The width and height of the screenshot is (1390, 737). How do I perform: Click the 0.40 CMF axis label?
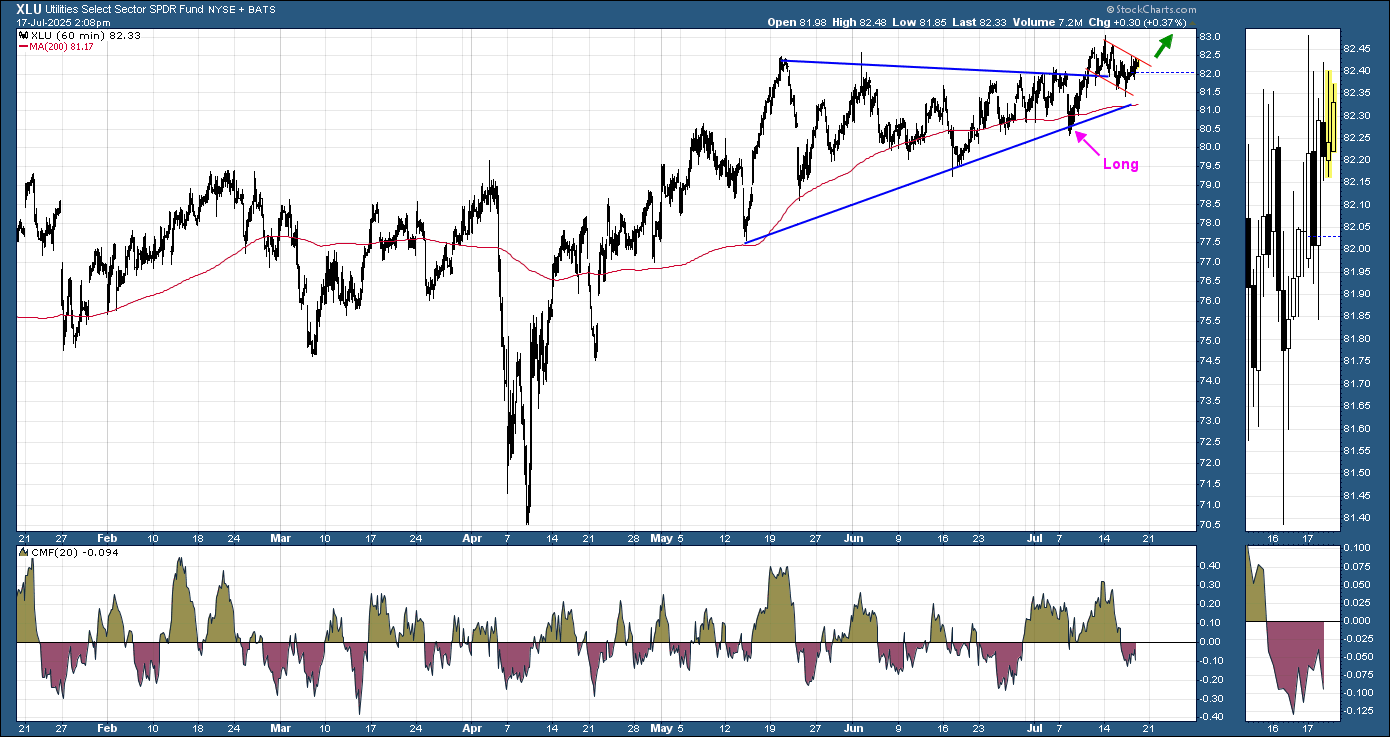(1212, 566)
